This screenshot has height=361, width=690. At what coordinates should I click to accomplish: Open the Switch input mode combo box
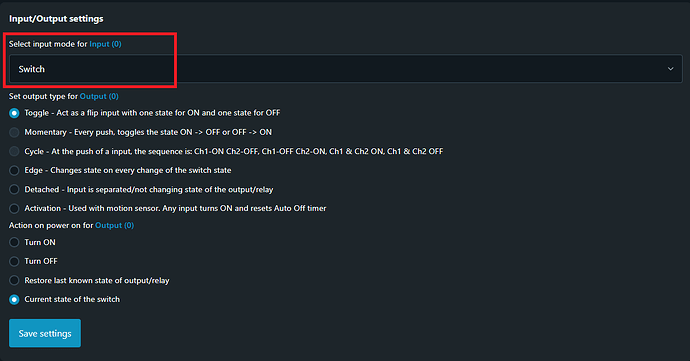click(x=346, y=69)
